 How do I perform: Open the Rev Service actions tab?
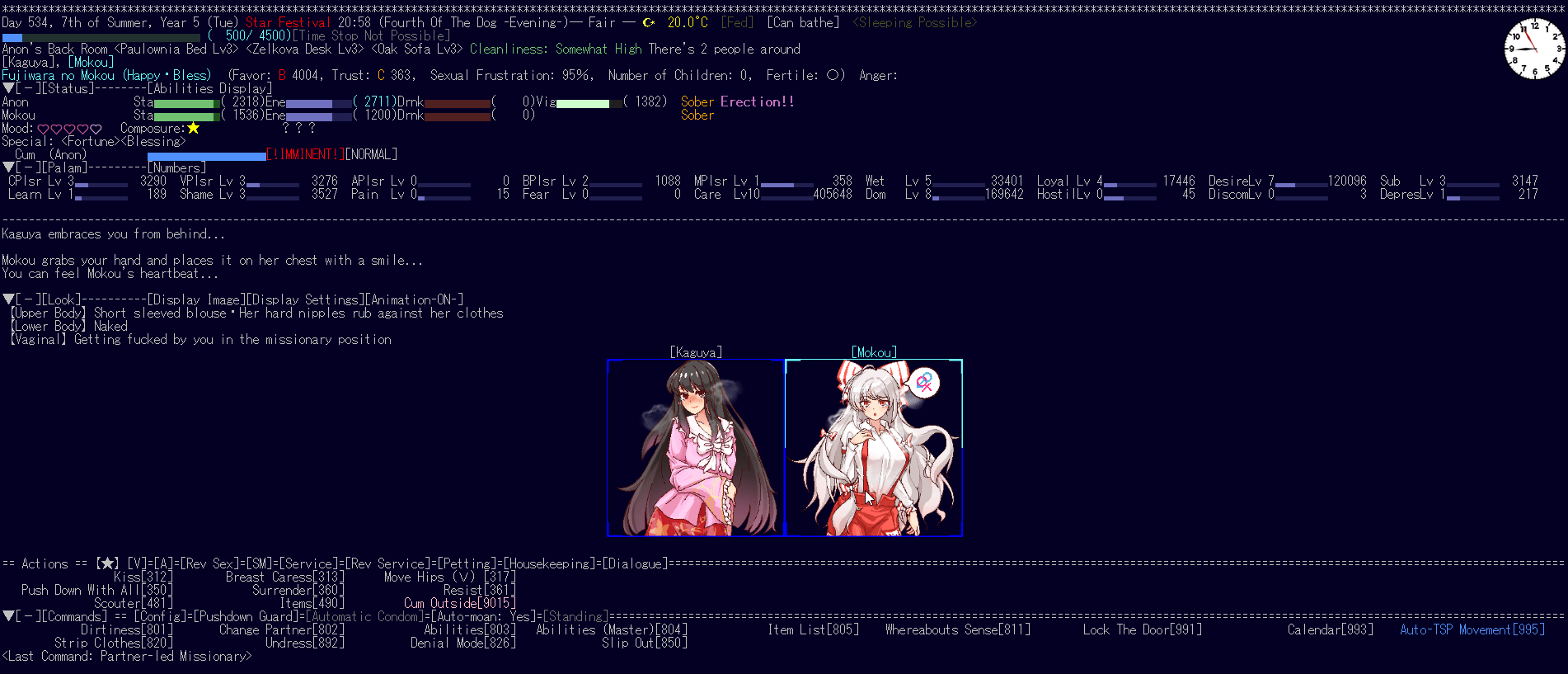387,564
